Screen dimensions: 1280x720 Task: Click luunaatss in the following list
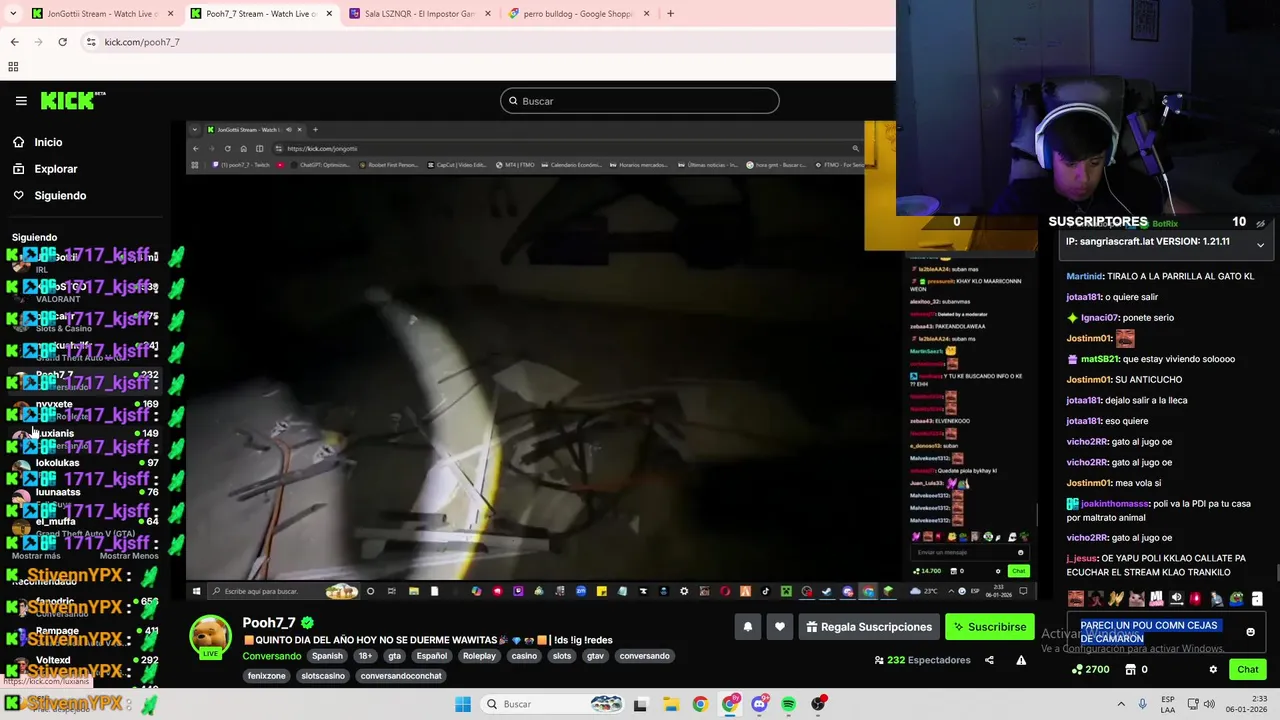click(58, 492)
